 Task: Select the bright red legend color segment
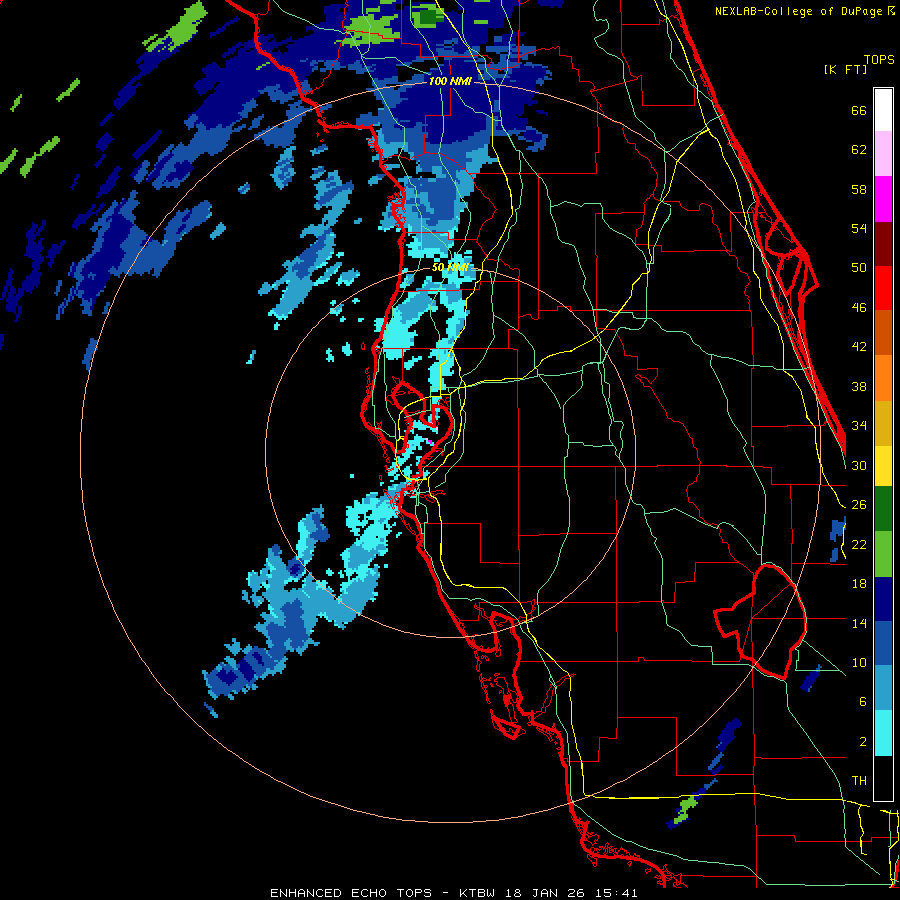pyautogui.click(x=883, y=288)
